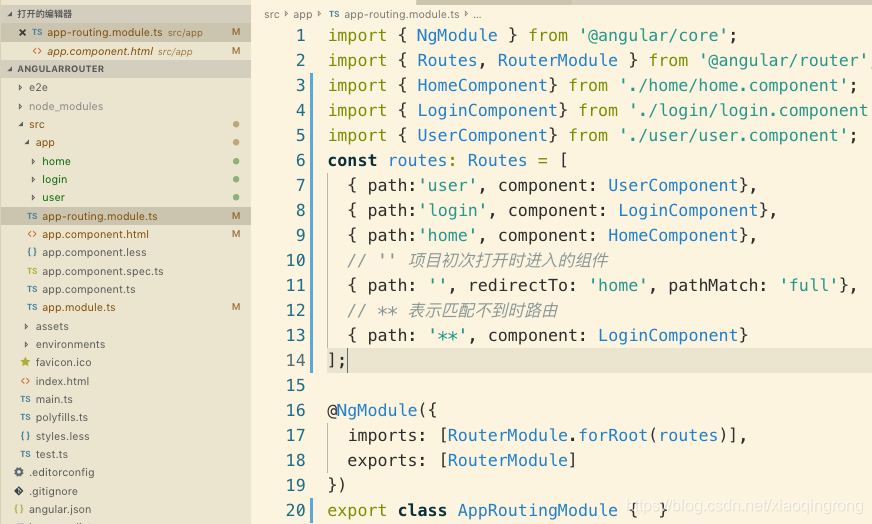Screen dimensions: 872x524
Task: Click TS icon of app.module.ts
Action: point(32,307)
